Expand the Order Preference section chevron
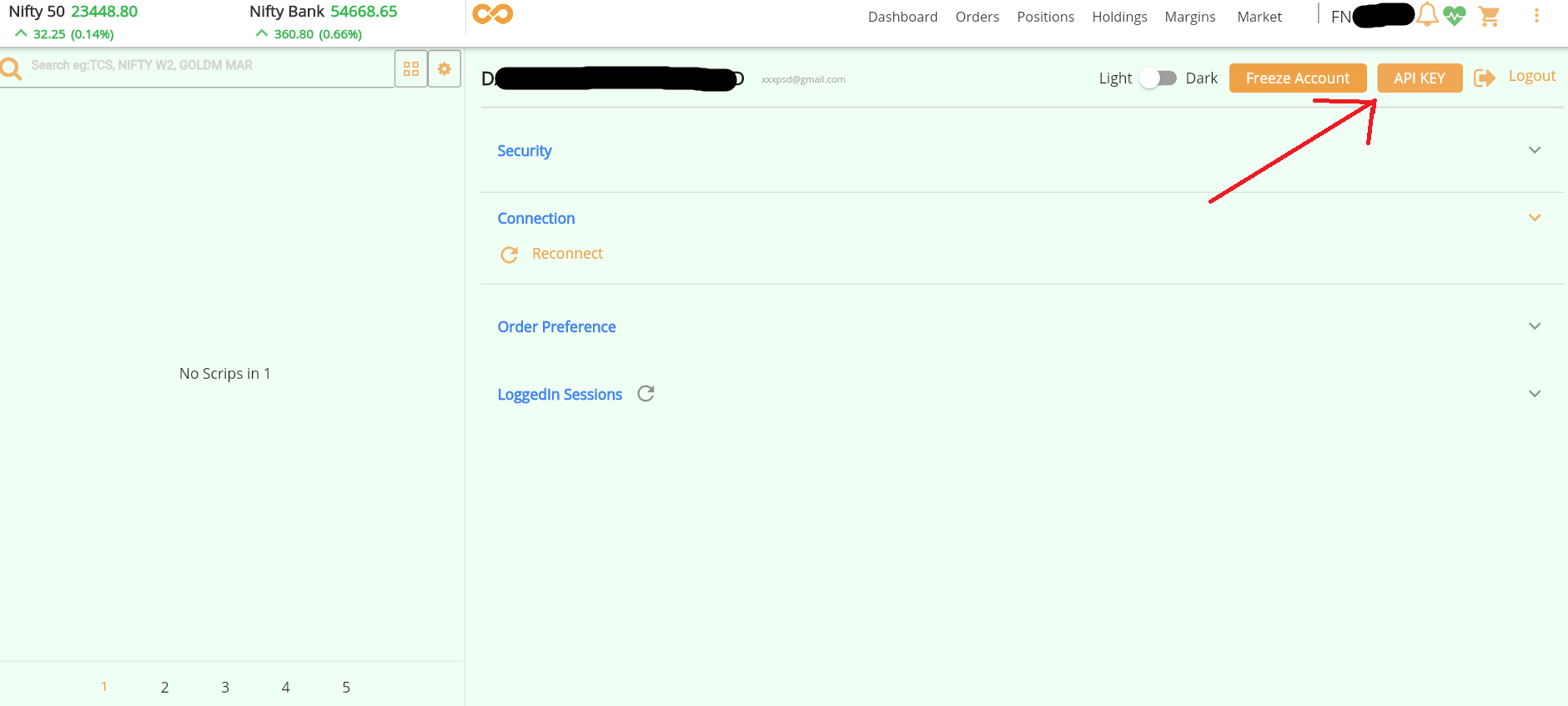Screen dimensions: 1568x706 (1535, 326)
